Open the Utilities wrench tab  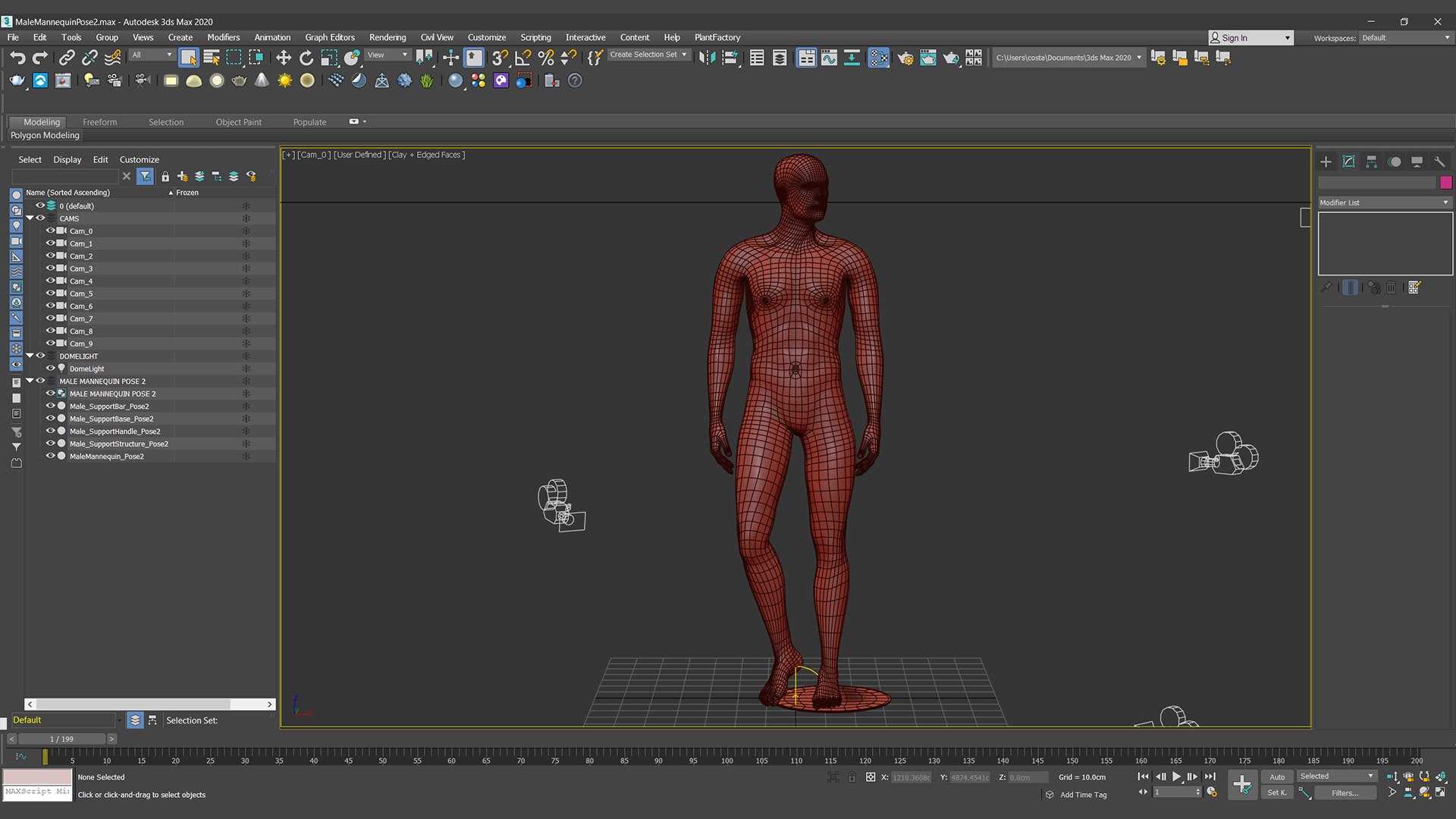coord(1439,162)
